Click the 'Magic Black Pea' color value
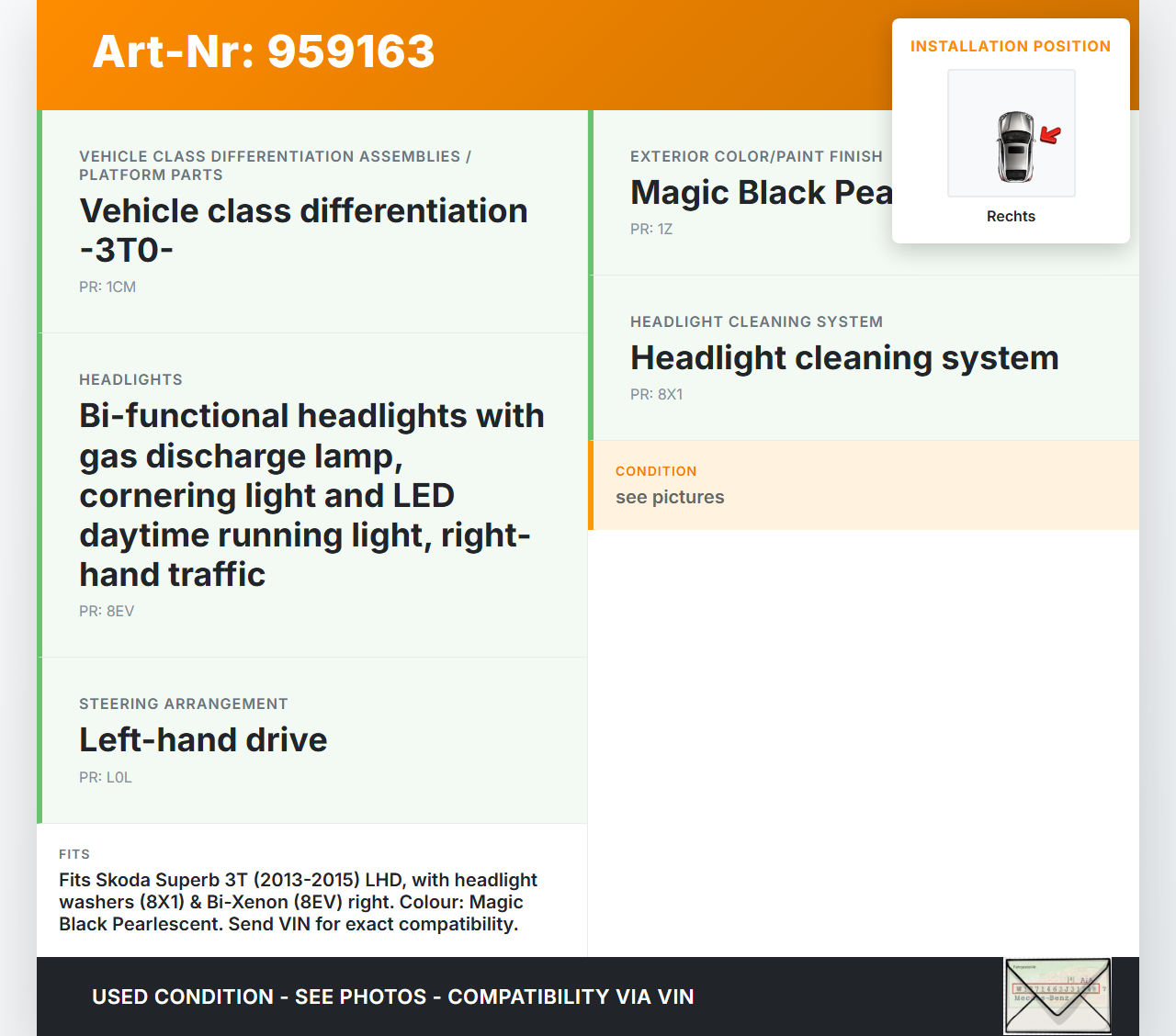The height and width of the screenshot is (1036, 1176). (x=761, y=193)
